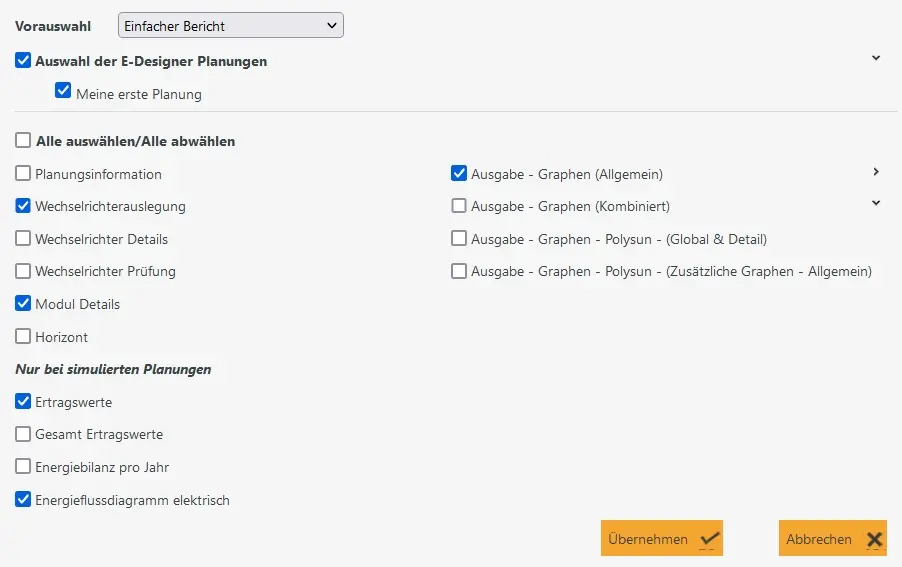The width and height of the screenshot is (902, 567).
Task: Disable Energieflussdiagramm elektrisch checkbox
Action: pos(23,499)
